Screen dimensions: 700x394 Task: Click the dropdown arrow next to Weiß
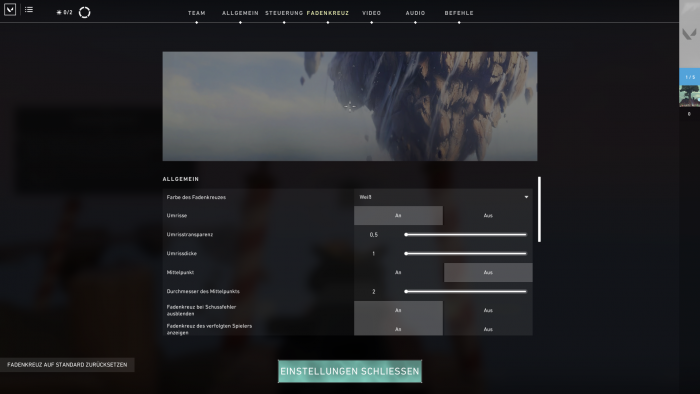coord(526,197)
